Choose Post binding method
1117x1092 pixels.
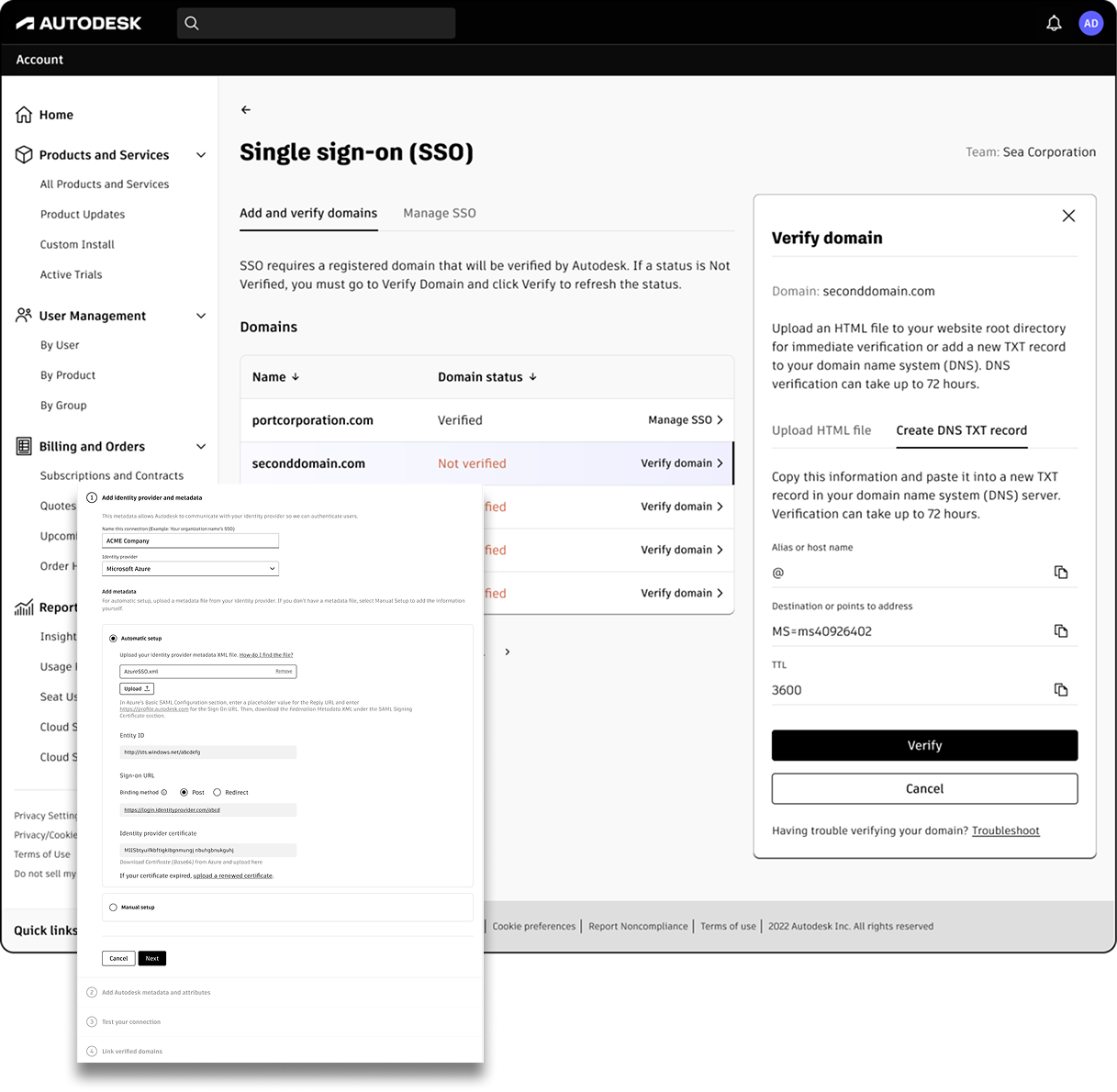(184, 793)
